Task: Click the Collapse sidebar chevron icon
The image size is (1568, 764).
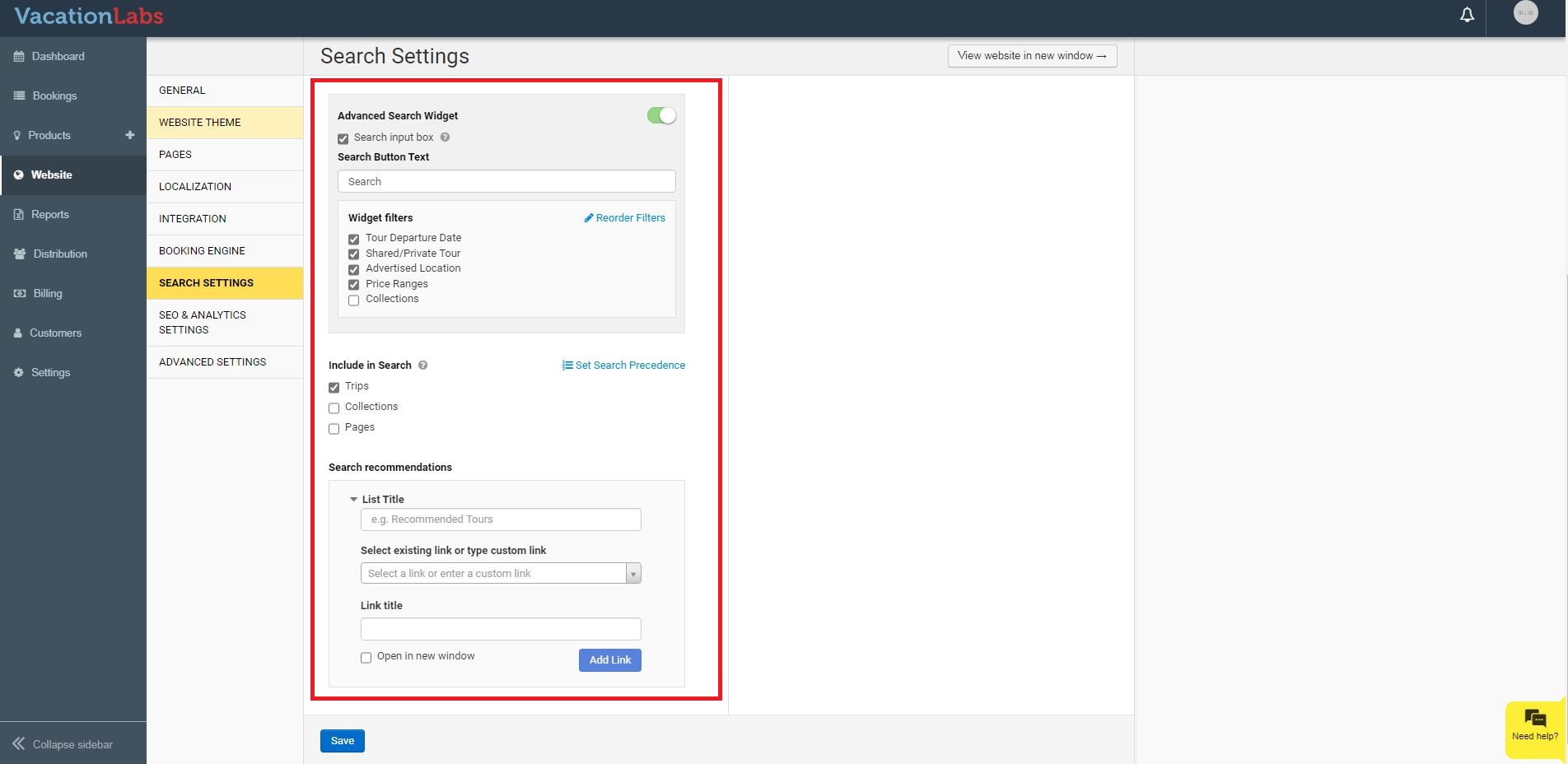Action: pyautogui.click(x=18, y=744)
